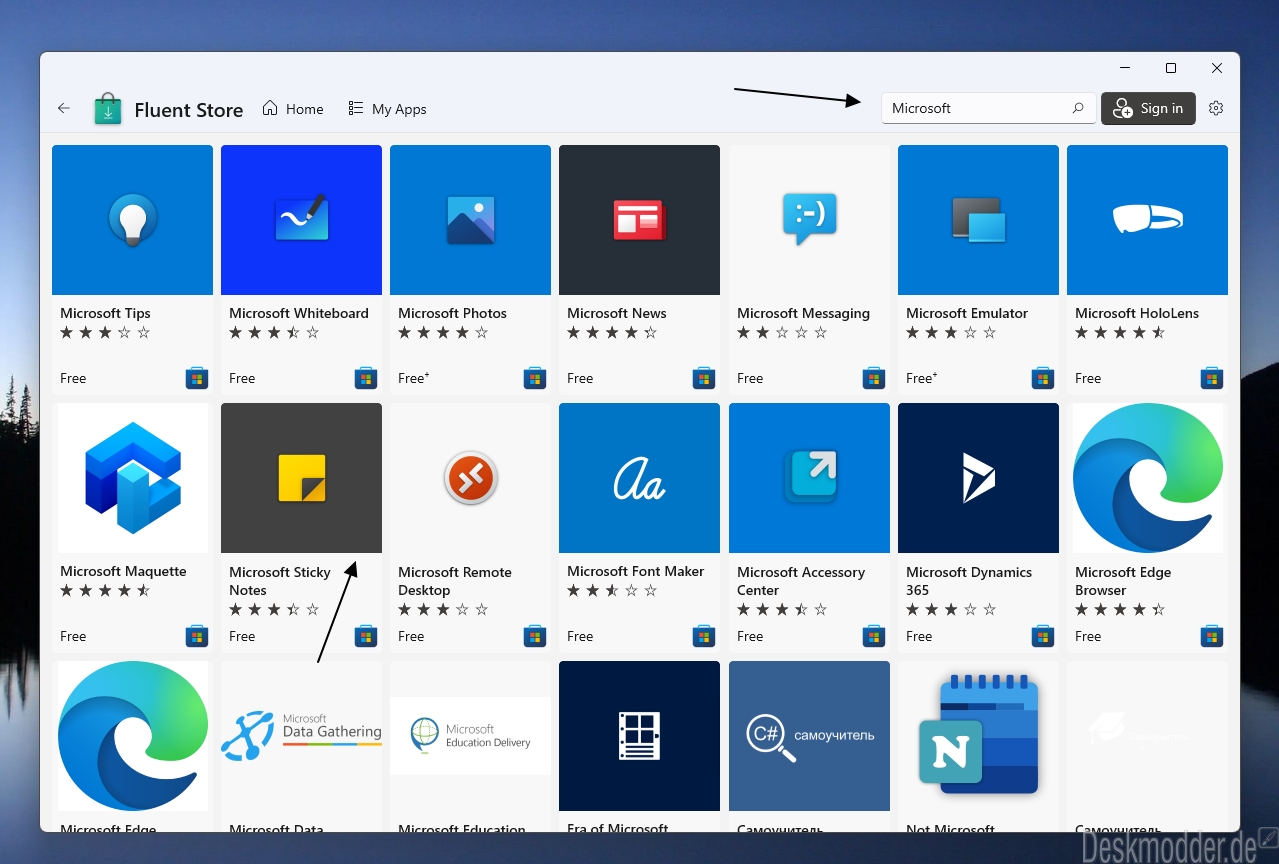Click the search magnifier icon
1279x864 pixels.
tap(1078, 108)
